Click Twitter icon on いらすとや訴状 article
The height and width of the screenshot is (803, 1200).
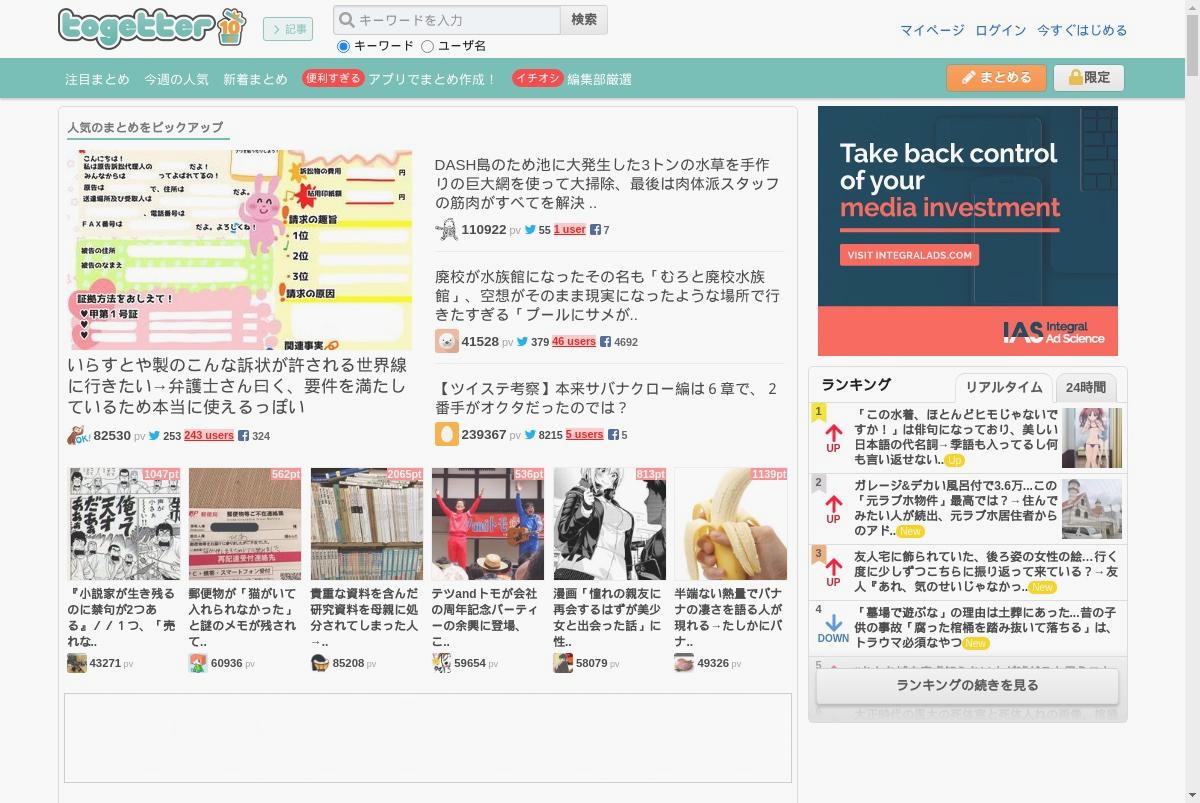[x=155, y=436]
